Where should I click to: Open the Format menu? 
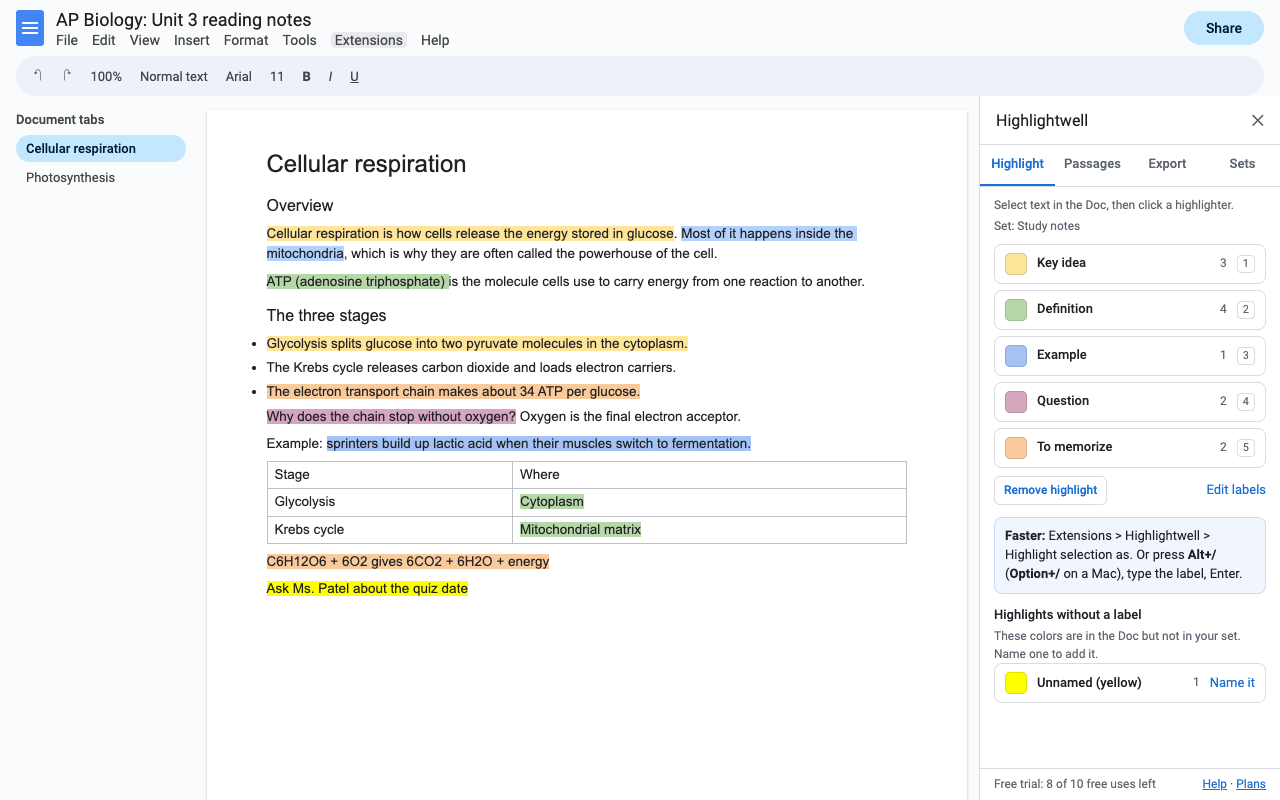[x=246, y=40]
